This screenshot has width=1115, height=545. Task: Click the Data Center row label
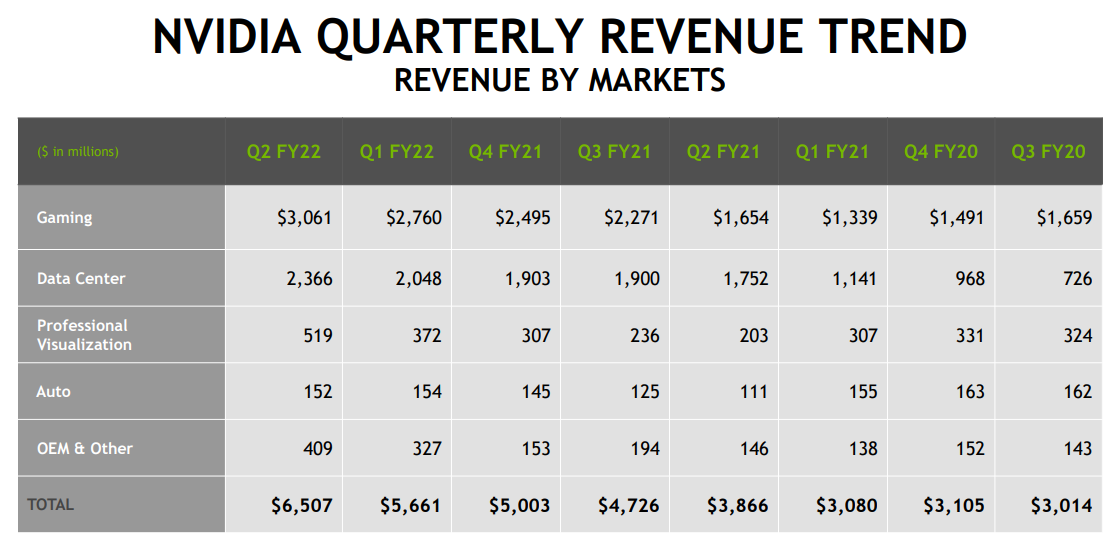tap(81, 278)
